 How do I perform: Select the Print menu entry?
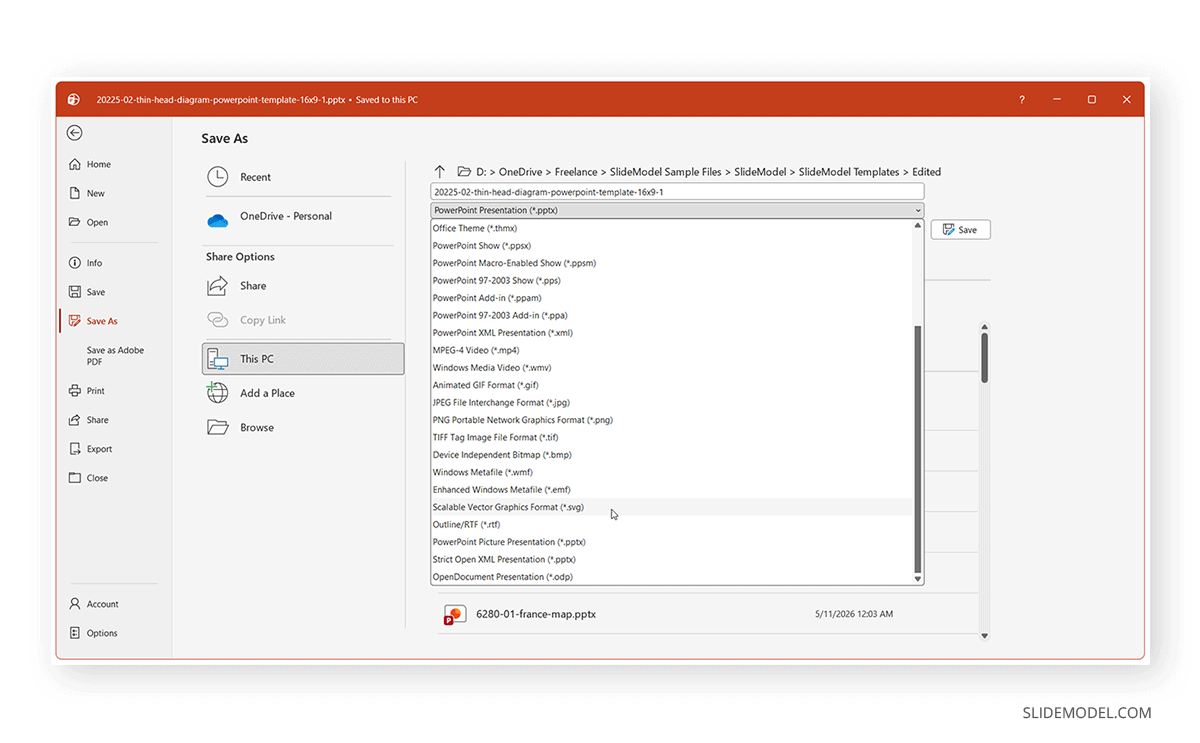click(x=95, y=391)
